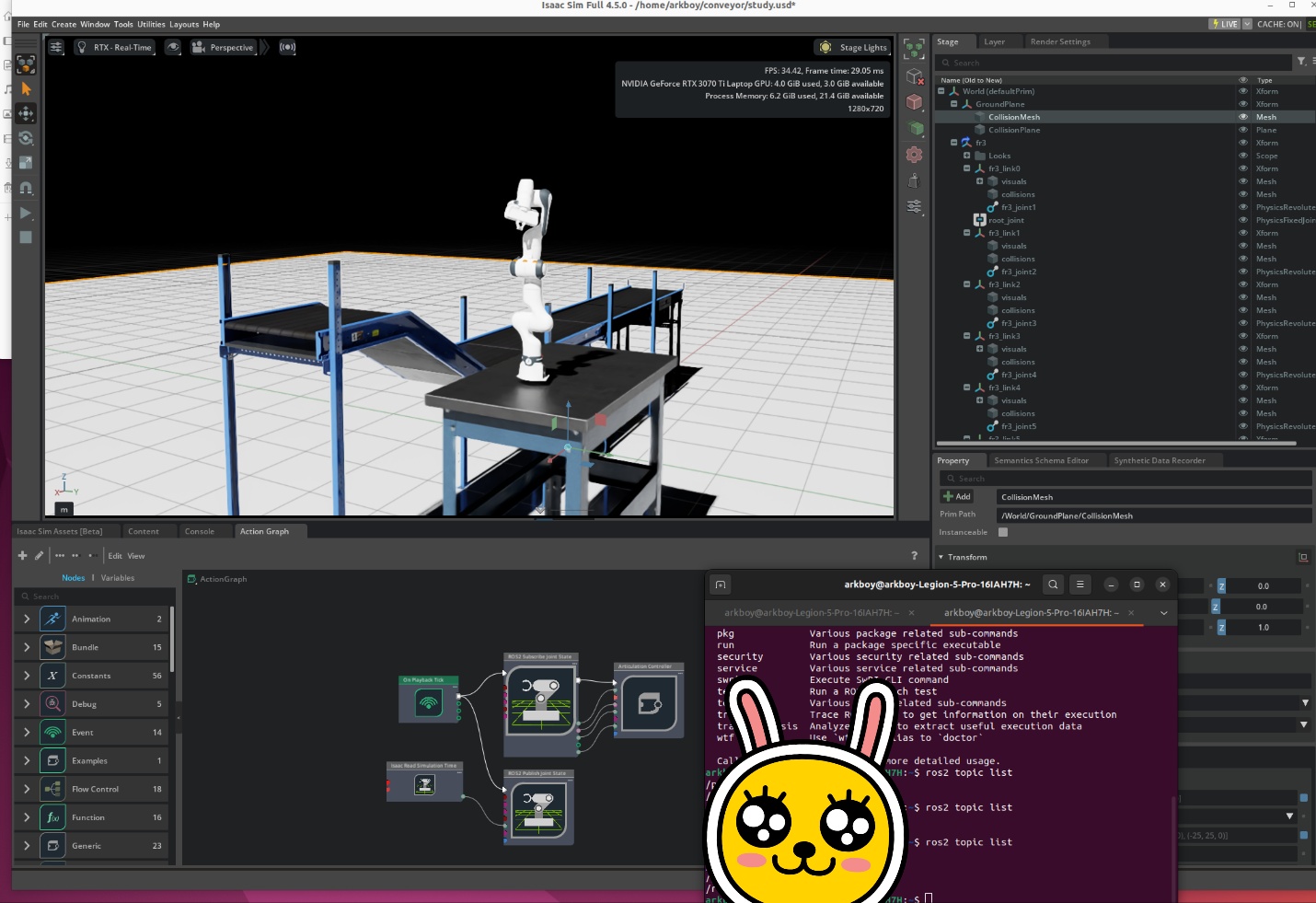Toggle visibility eye for fr3 prim
The width and height of the screenshot is (1316, 903).
(1242, 143)
